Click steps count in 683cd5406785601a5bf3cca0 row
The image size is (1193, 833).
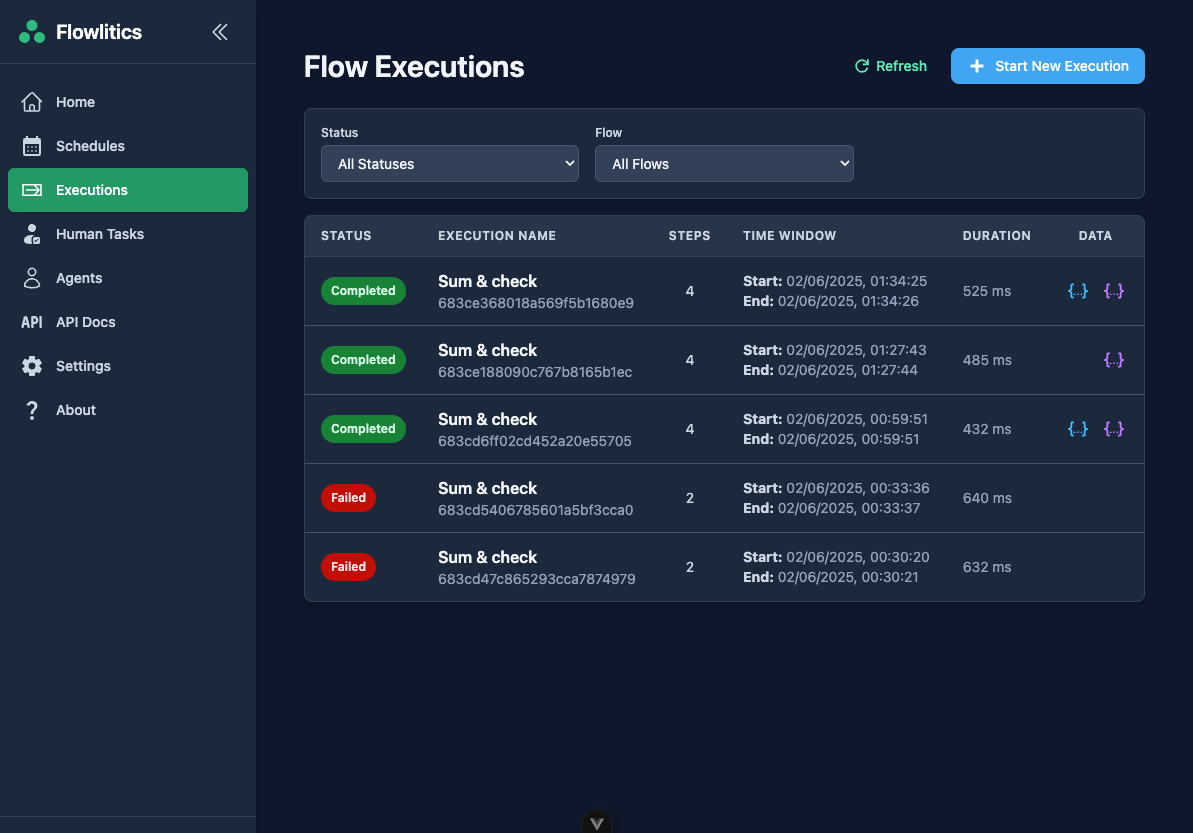689,498
